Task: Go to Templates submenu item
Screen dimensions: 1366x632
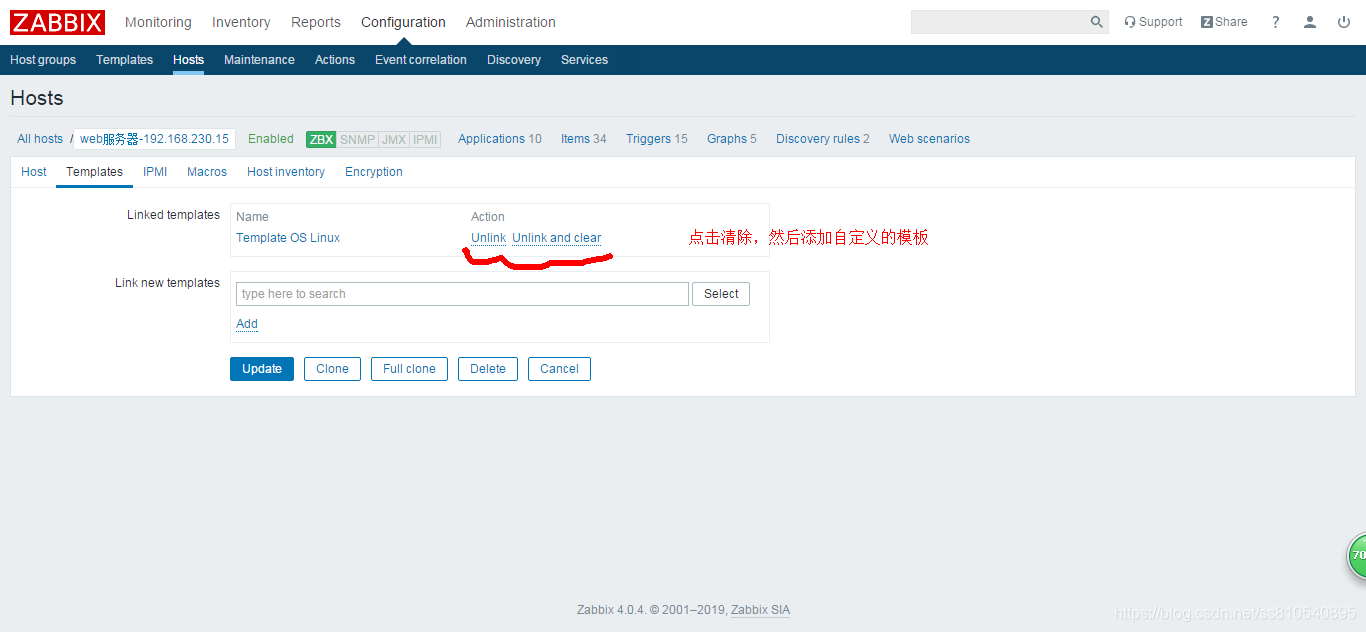Action: pos(124,60)
